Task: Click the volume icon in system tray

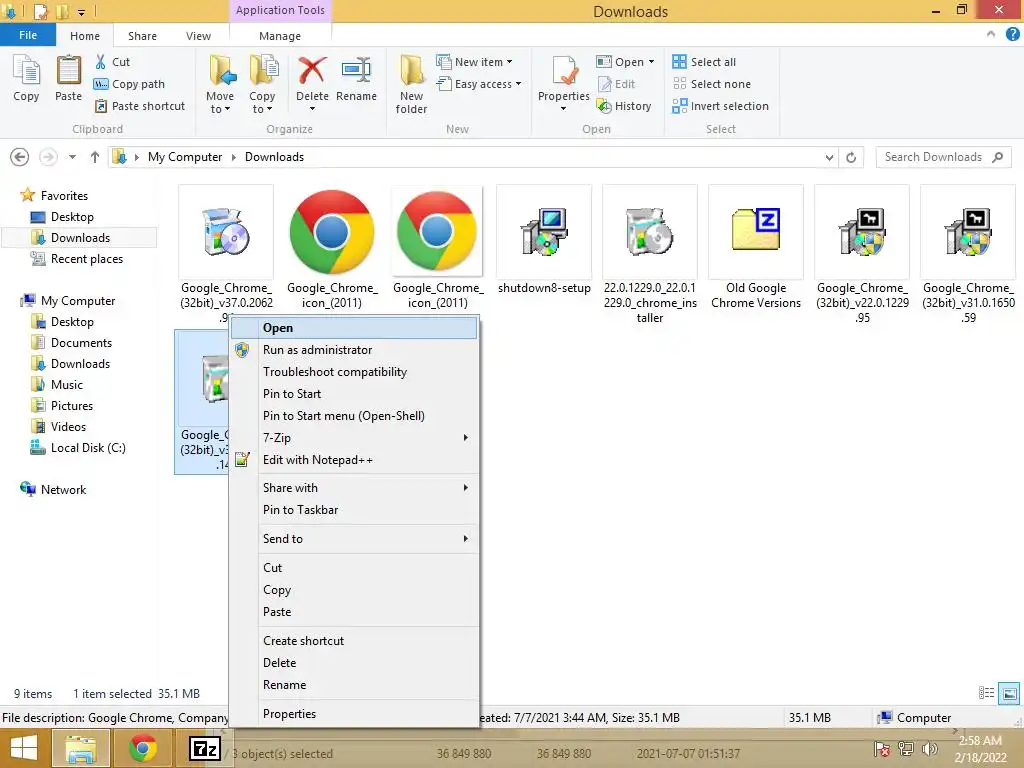Action: [x=930, y=748]
